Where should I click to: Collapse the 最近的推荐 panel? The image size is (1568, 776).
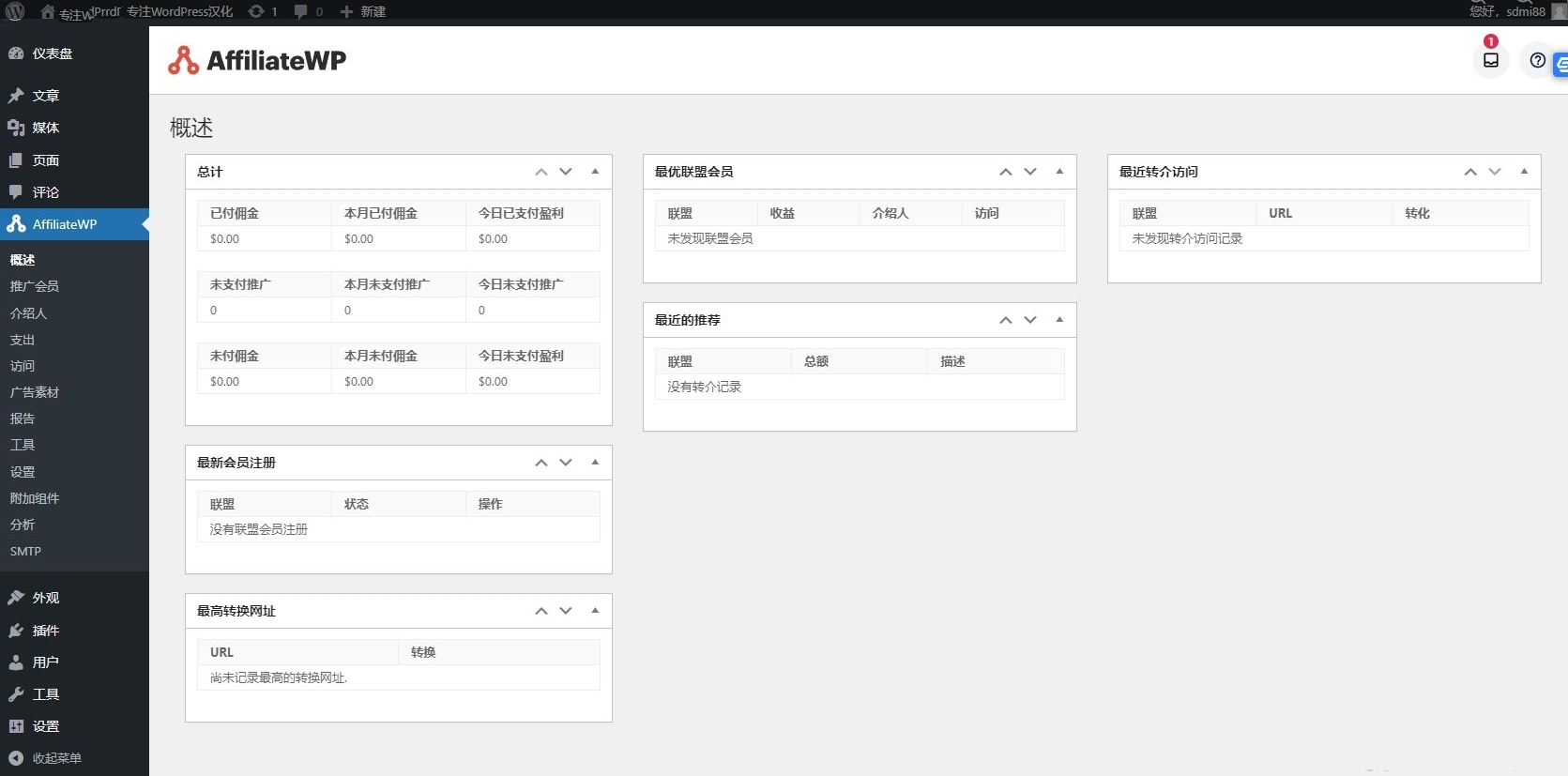click(x=1059, y=320)
